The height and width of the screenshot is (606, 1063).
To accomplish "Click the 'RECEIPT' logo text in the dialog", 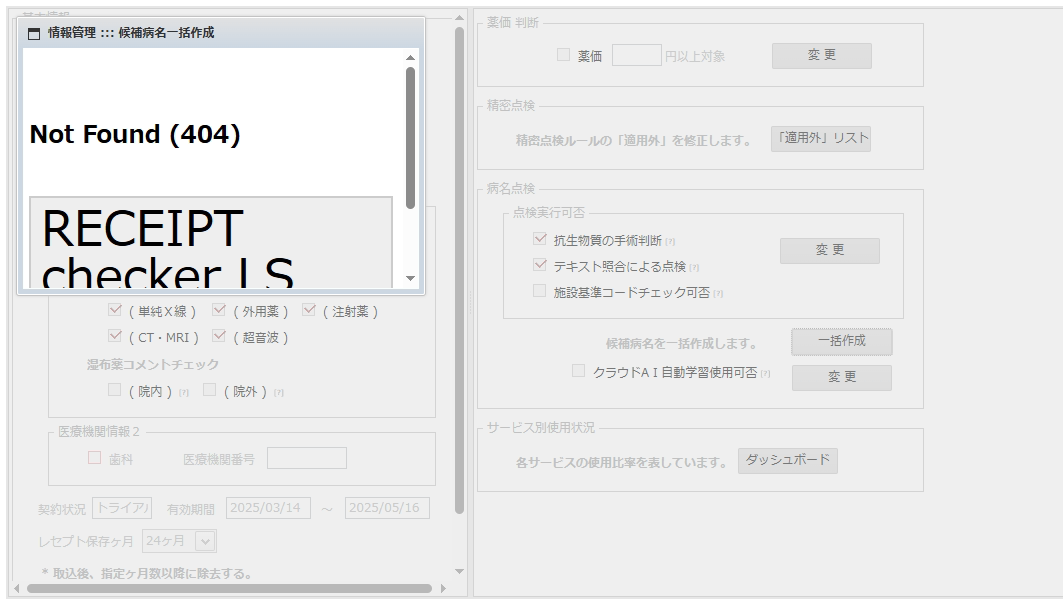I will click(142, 228).
